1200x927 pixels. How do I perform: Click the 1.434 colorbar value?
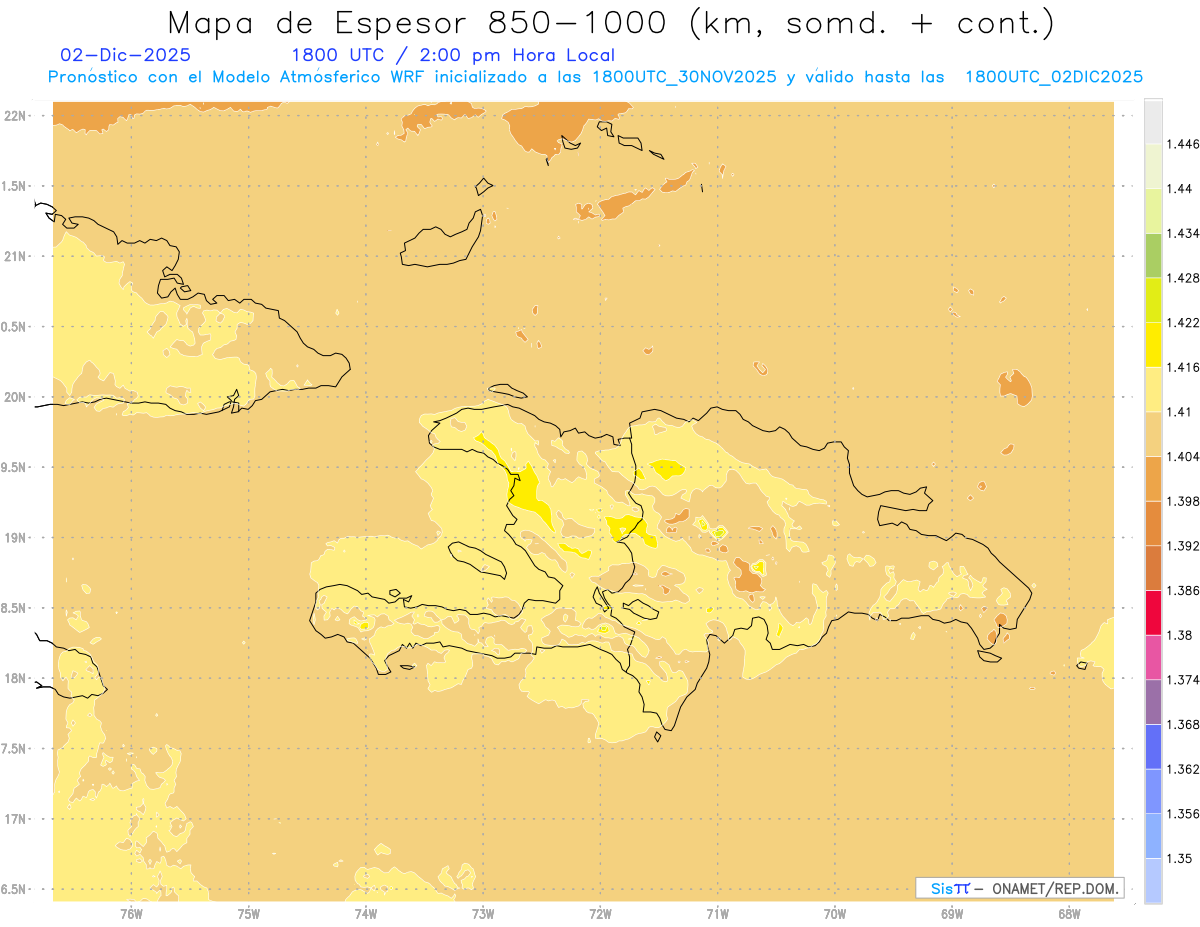coord(1183,233)
